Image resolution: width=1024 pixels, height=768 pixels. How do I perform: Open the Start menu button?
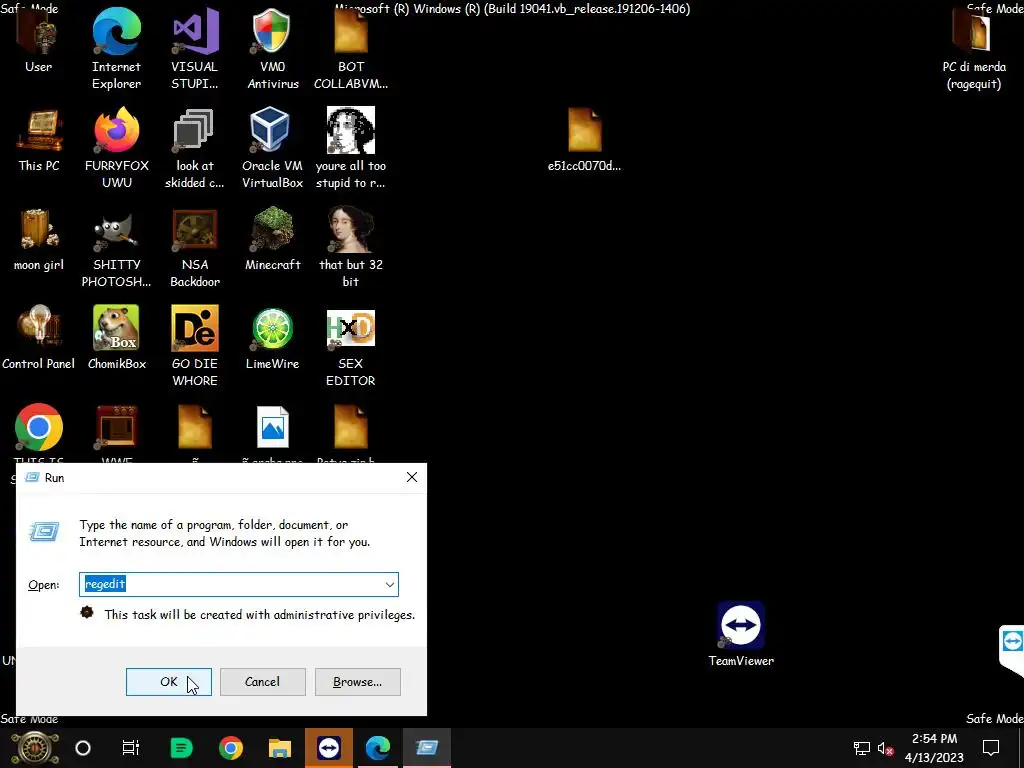35,748
